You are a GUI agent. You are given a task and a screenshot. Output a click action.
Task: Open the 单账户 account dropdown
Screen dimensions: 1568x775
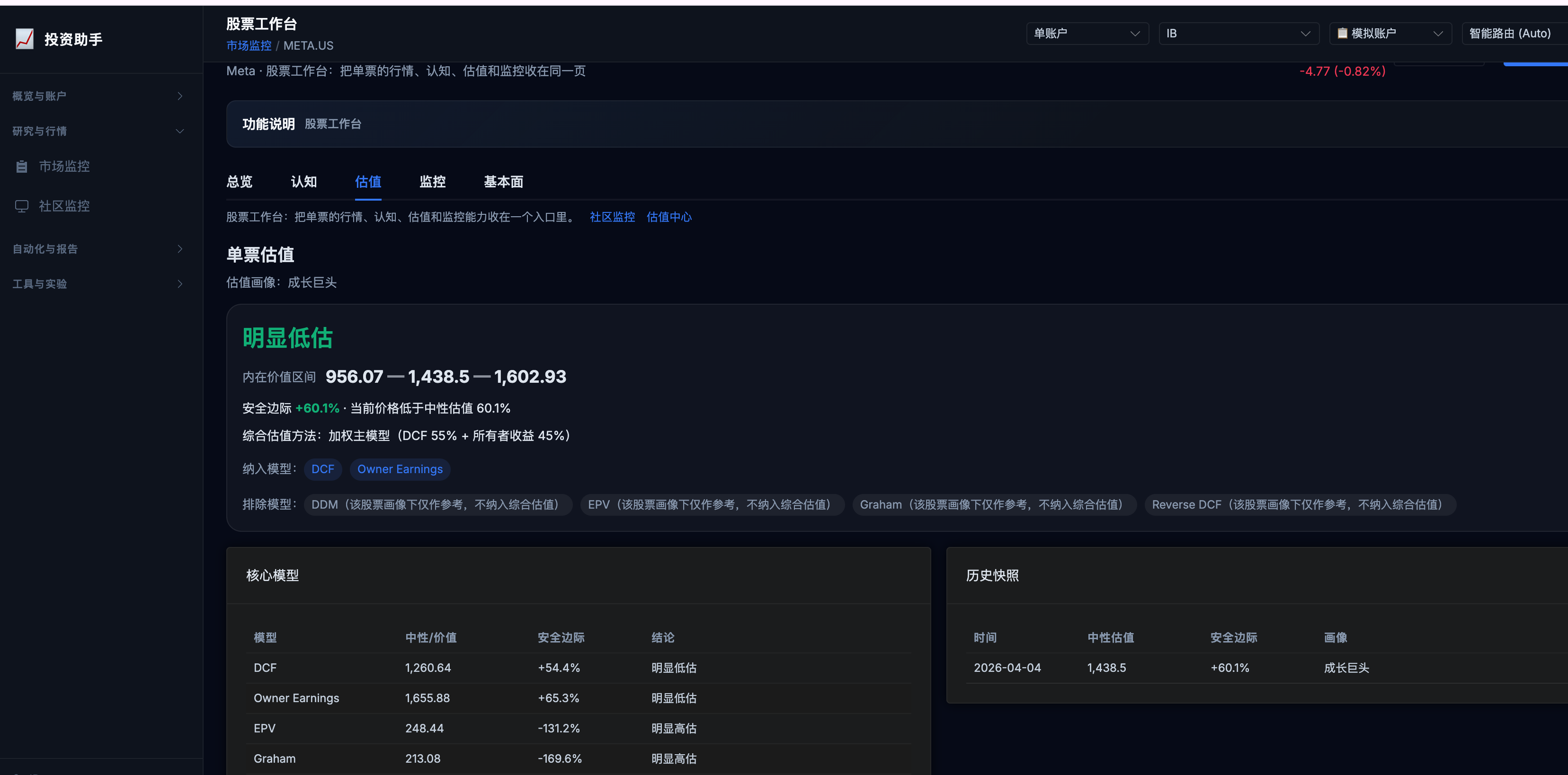[x=1087, y=34]
